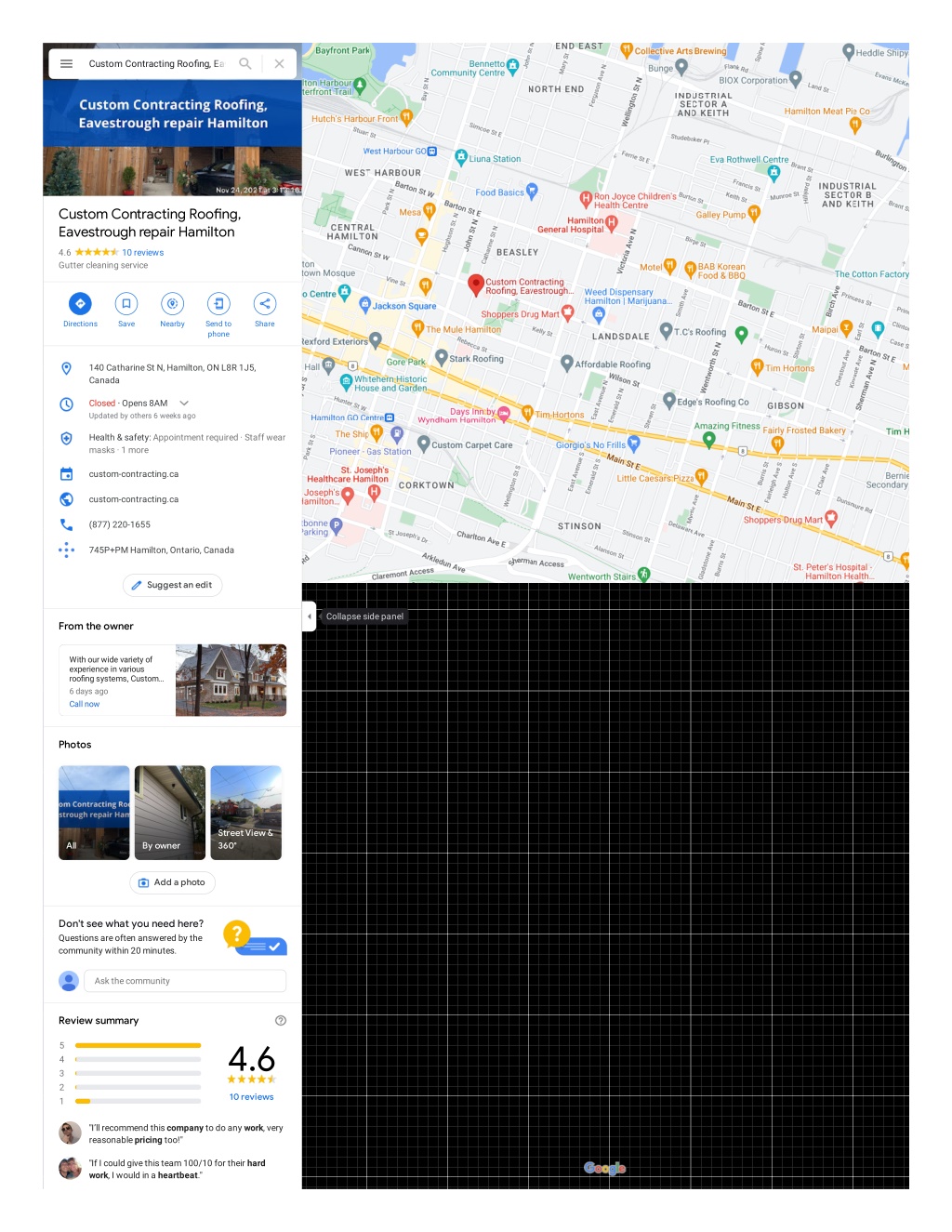Click plus code 745P+PM Hamilton text
Viewport: 952px width, 1232px height.
(x=162, y=550)
